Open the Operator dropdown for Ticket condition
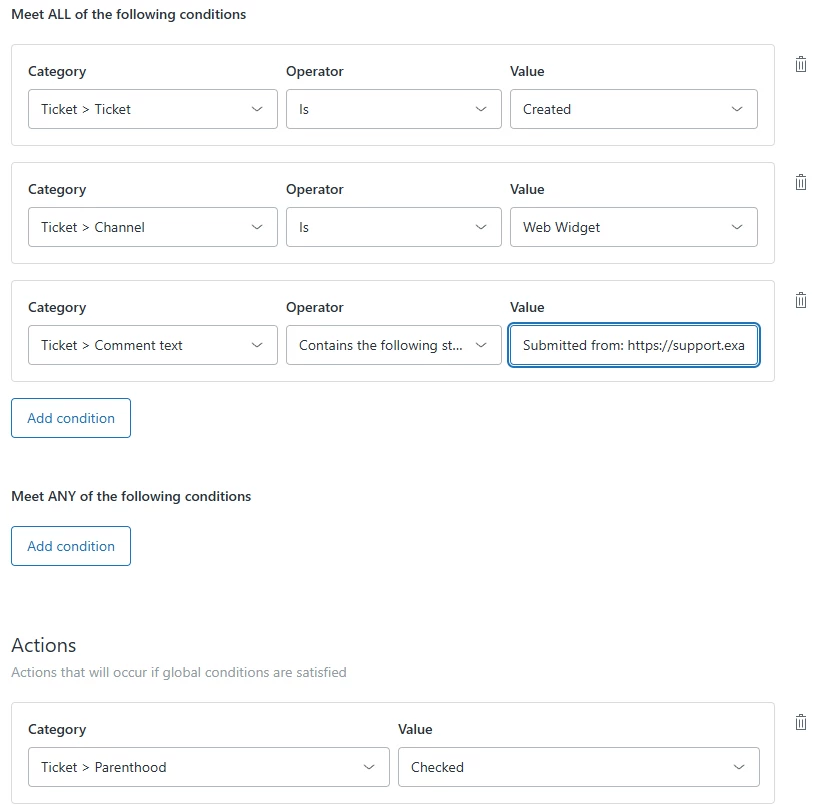The height and width of the screenshot is (810, 826). [x=393, y=109]
